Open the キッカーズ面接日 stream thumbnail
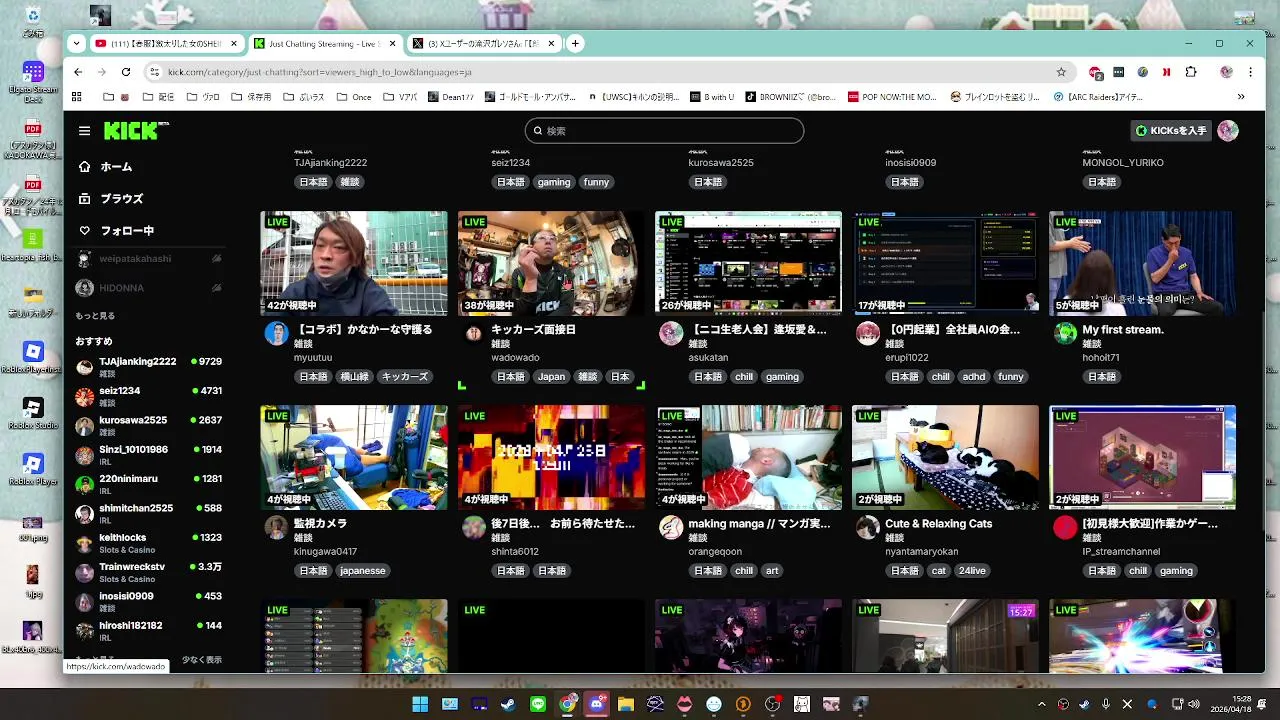The width and height of the screenshot is (1280, 720). 551,263
